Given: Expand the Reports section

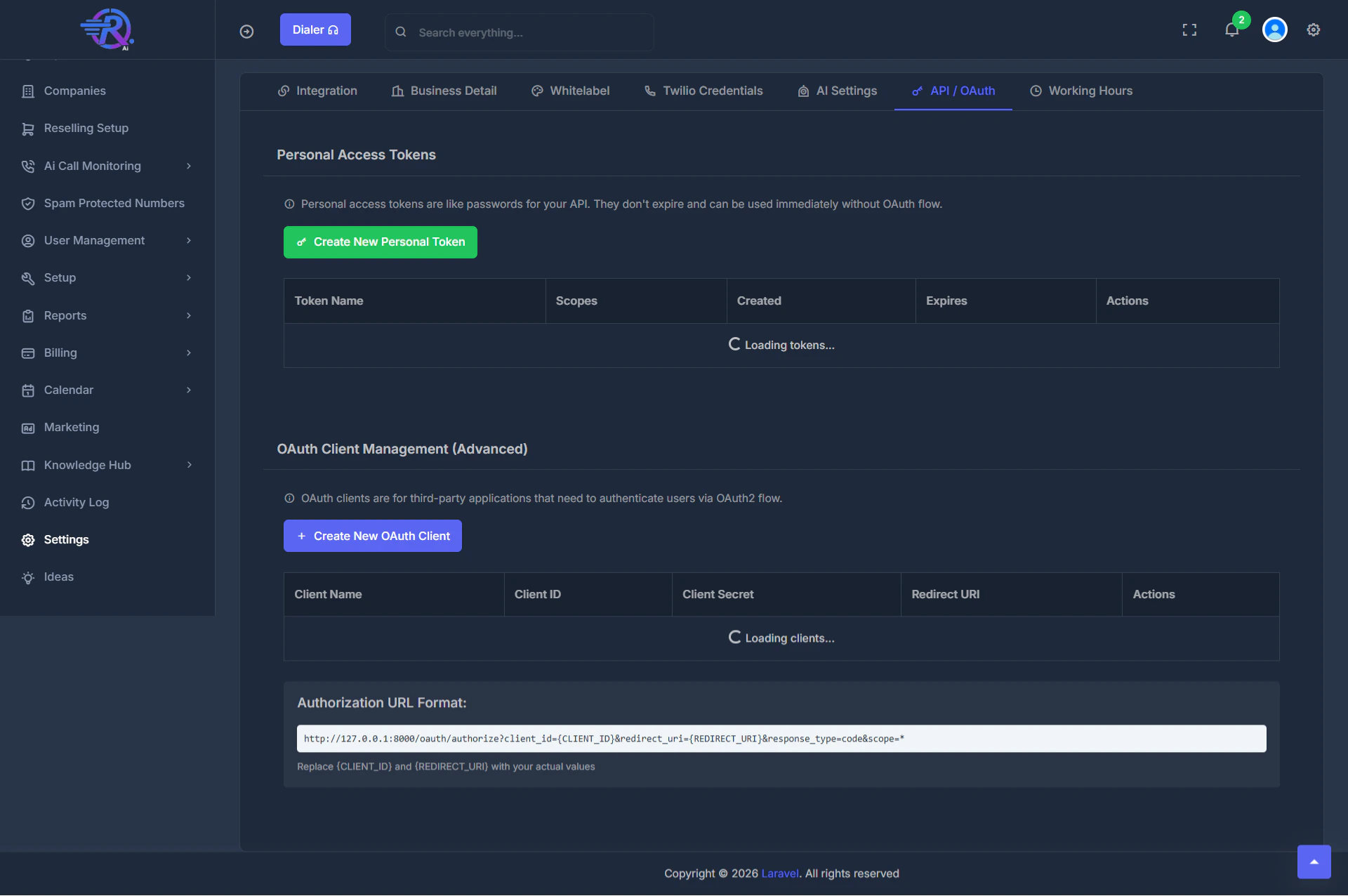Looking at the screenshot, I should [x=188, y=315].
